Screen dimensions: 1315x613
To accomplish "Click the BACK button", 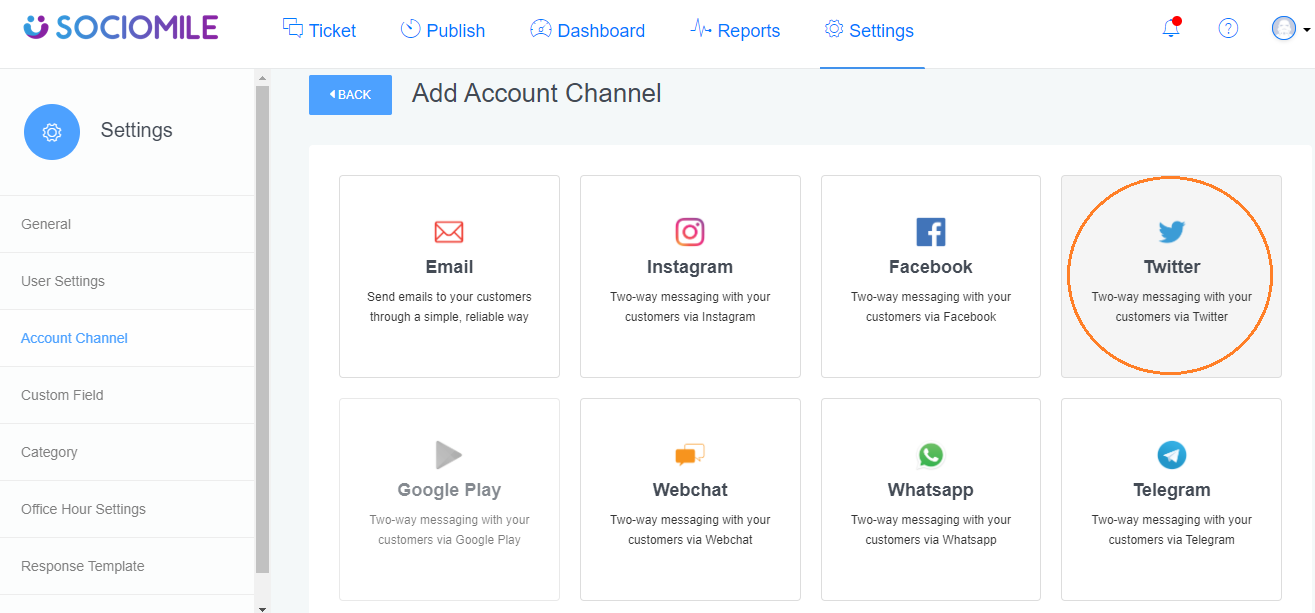I will pos(350,95).
